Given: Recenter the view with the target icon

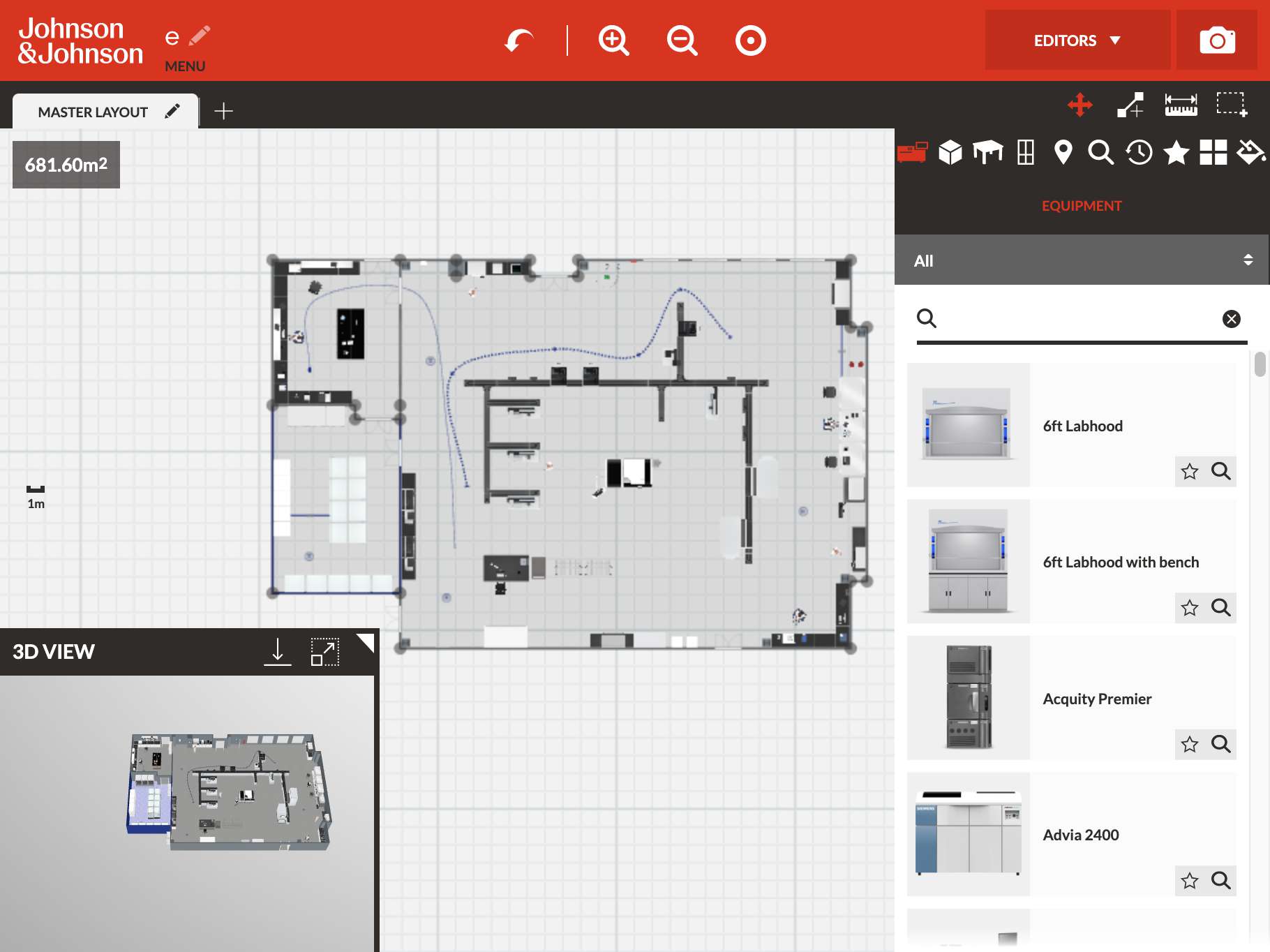Looking at the screenshot, I should coord(751,40).
